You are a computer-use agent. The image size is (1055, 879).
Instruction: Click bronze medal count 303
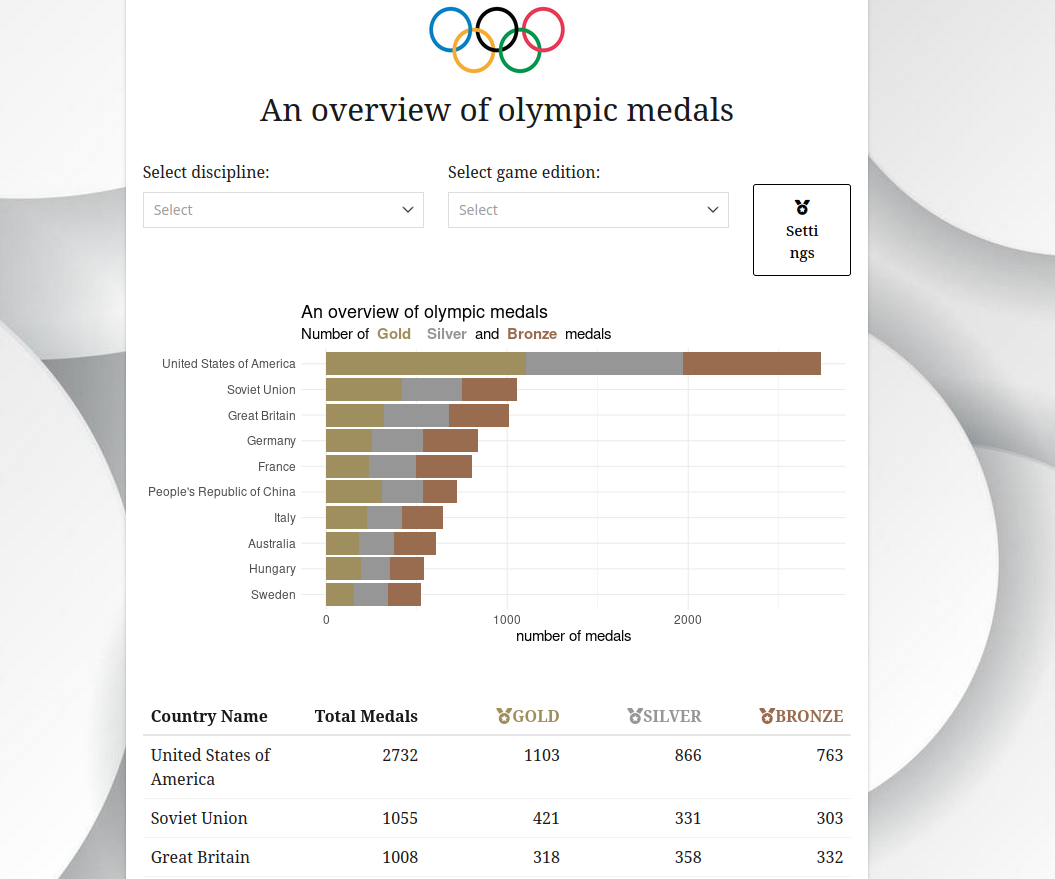point(830,818)
